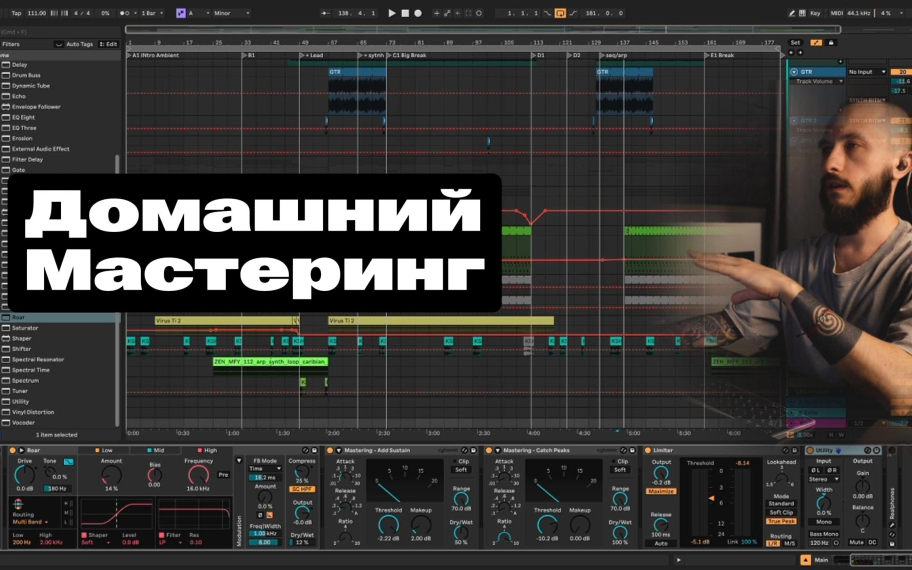Adjust the Roar Drive knob
Viewport: 912px width, 570px height.
pyautogui.click(x=23, y=474)
